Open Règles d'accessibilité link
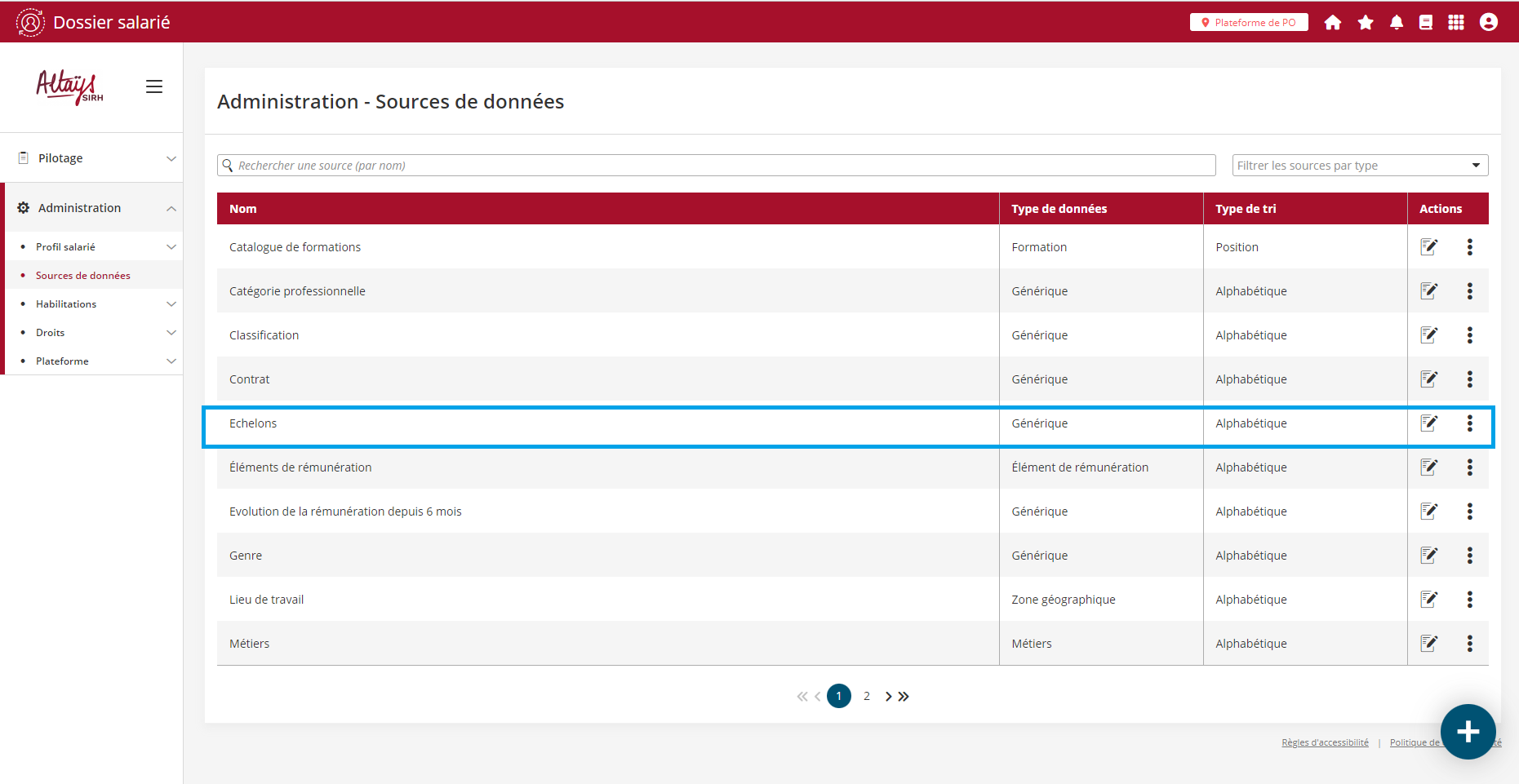1519x784 pixels. (1324, 742)
